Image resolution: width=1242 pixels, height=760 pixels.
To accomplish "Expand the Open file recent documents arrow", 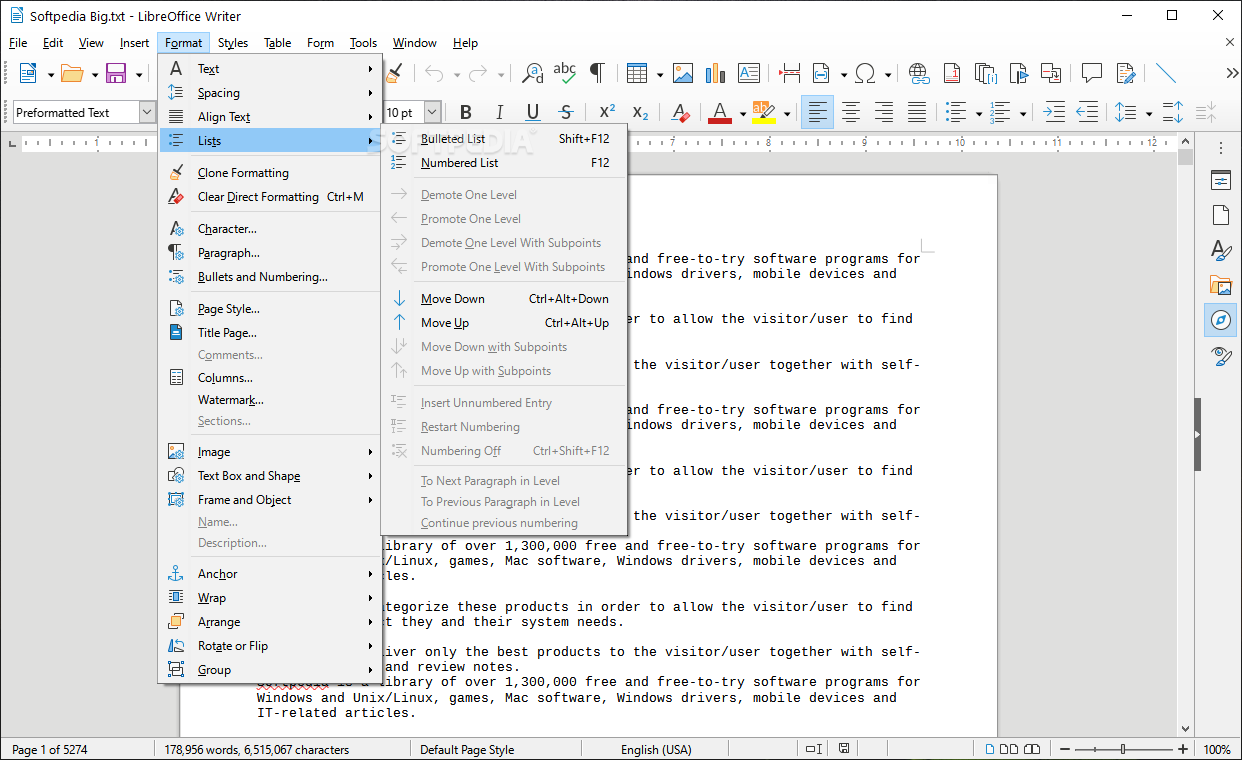I will pos(95,74).
